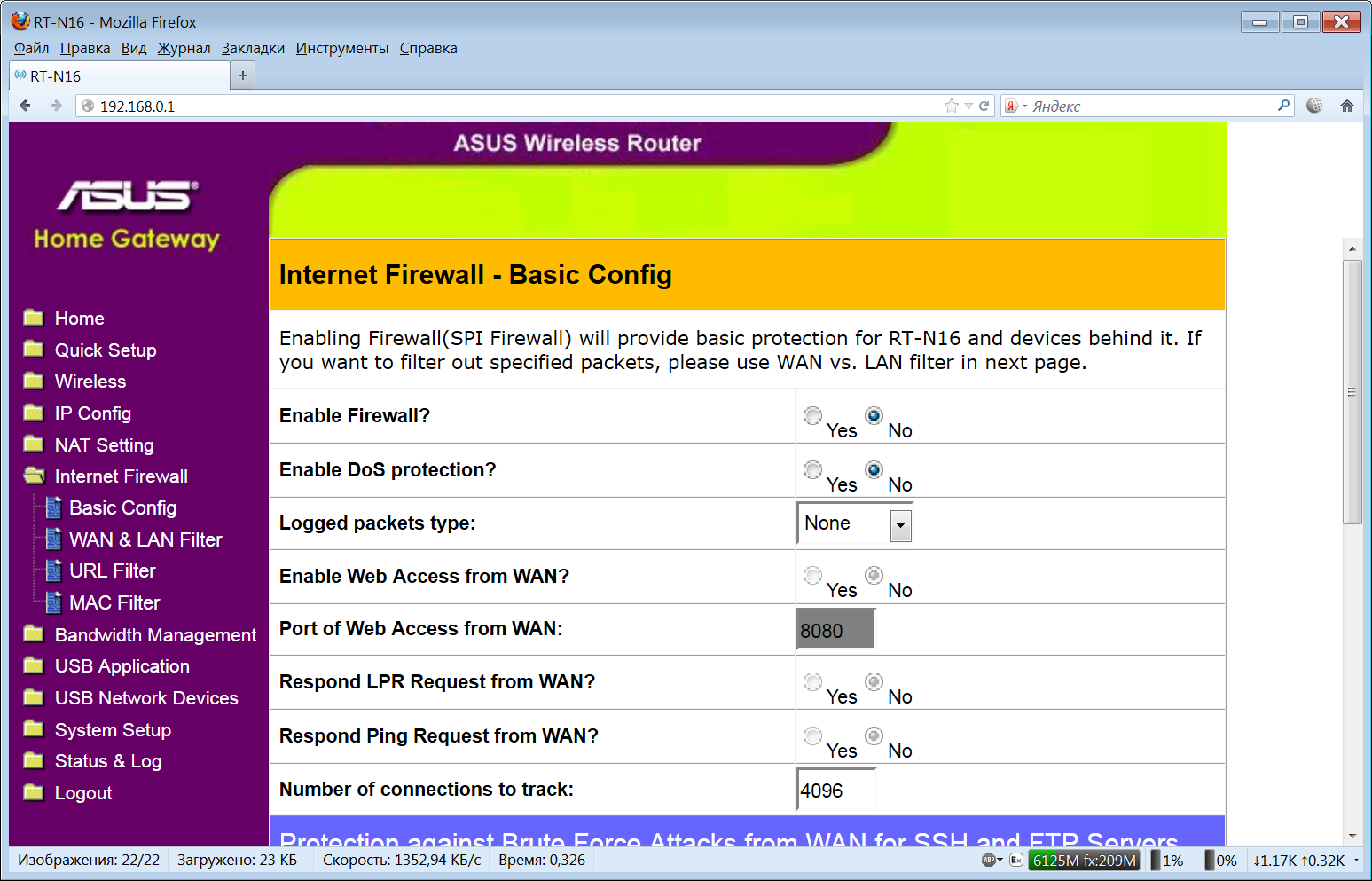1372x881 pixels.
Task: Open the Справка menu
Action: pos(428,48)
